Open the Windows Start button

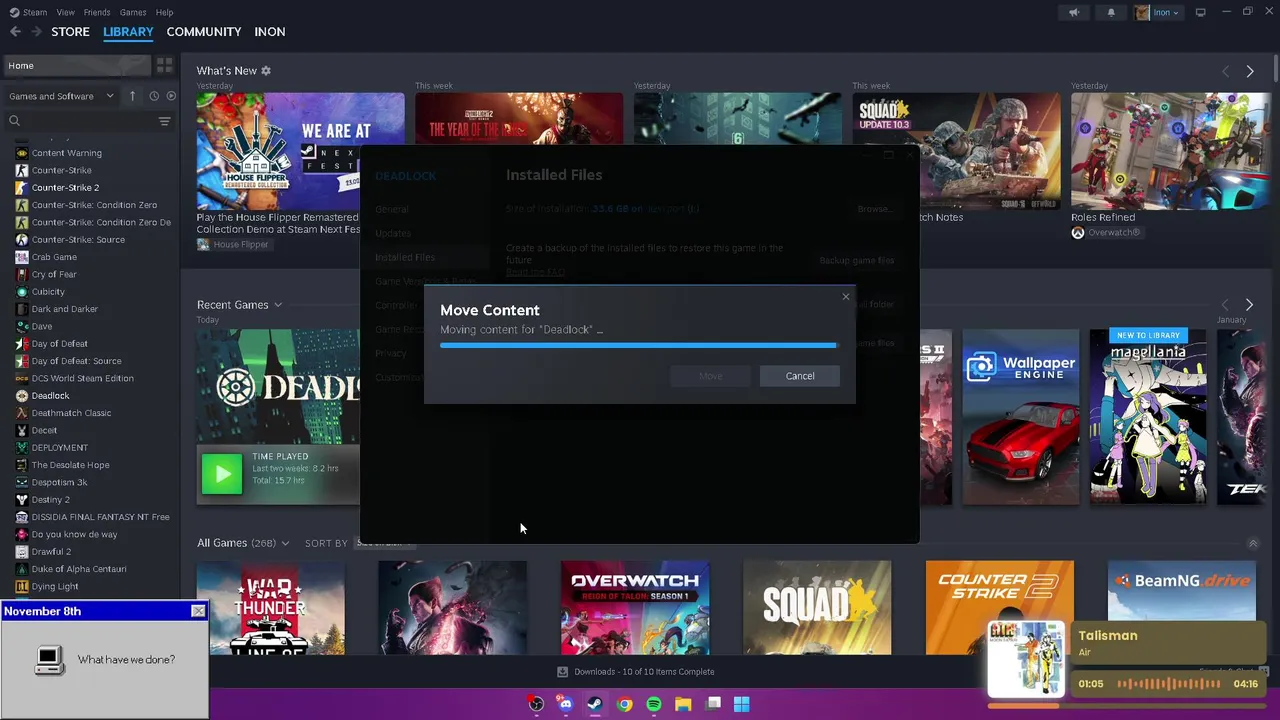click(x=742, y=704)
